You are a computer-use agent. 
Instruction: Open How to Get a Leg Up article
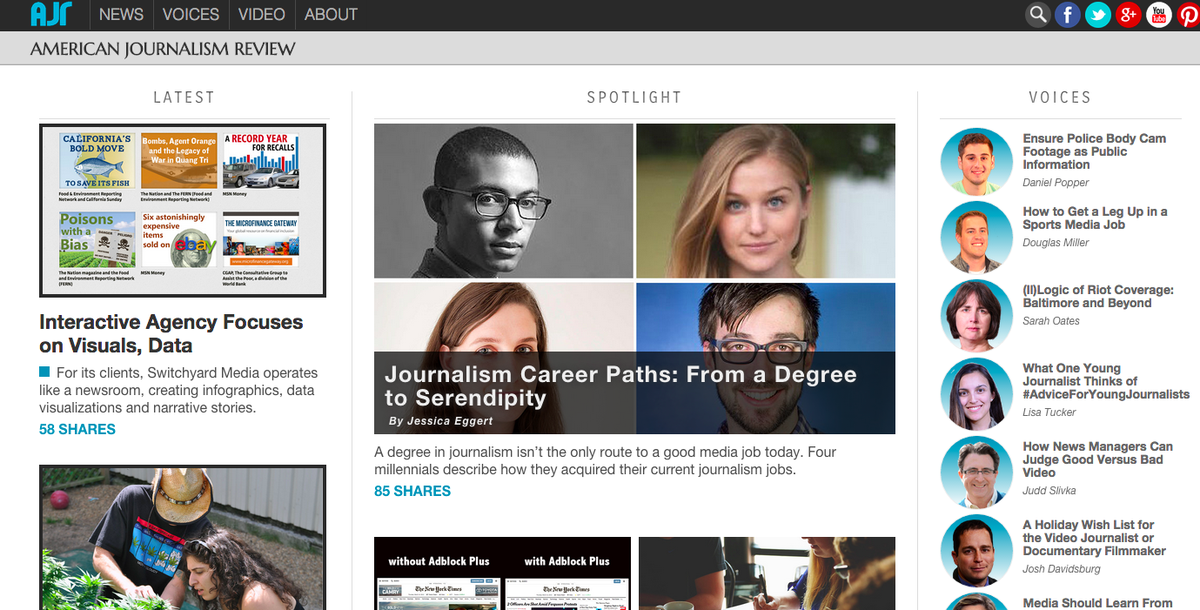1095,218
